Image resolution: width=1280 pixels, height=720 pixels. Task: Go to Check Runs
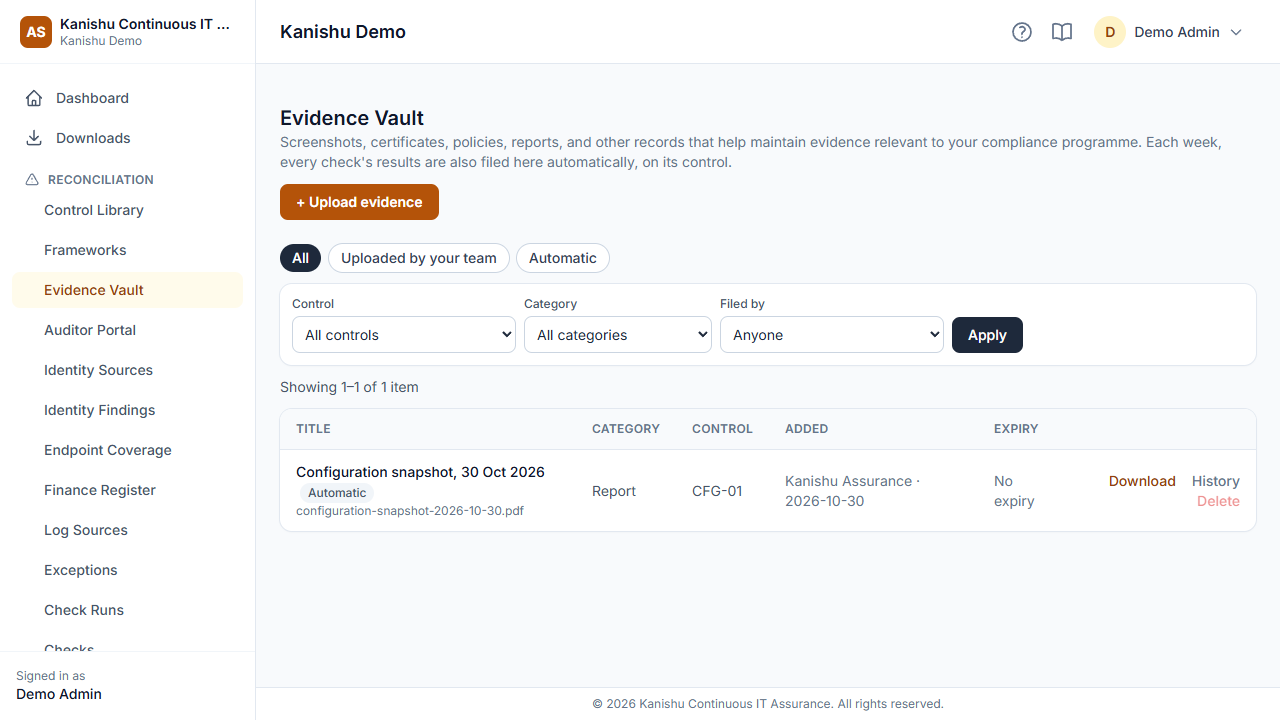128,610
